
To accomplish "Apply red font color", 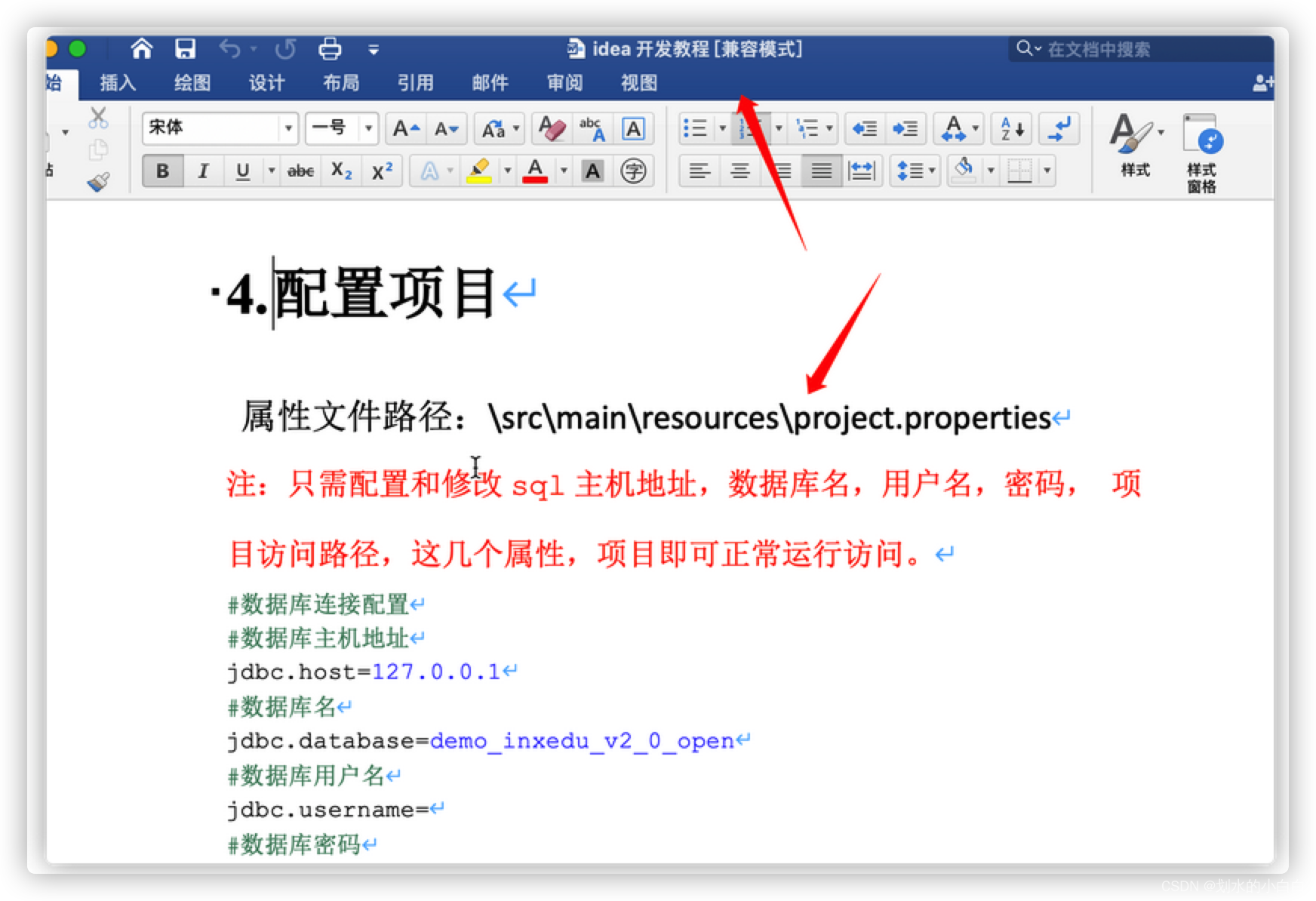I will pos(535,171).
